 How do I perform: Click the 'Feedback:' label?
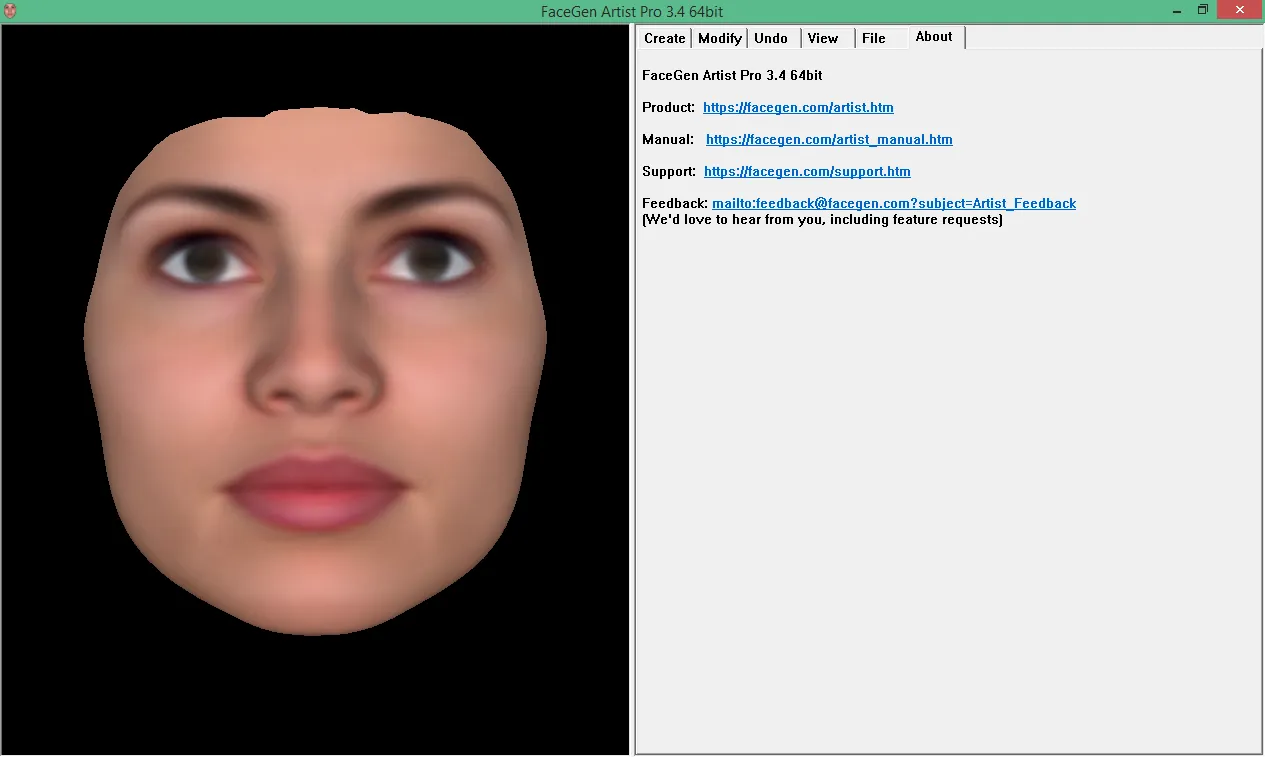pyautogui.click(x=675, y=203)
